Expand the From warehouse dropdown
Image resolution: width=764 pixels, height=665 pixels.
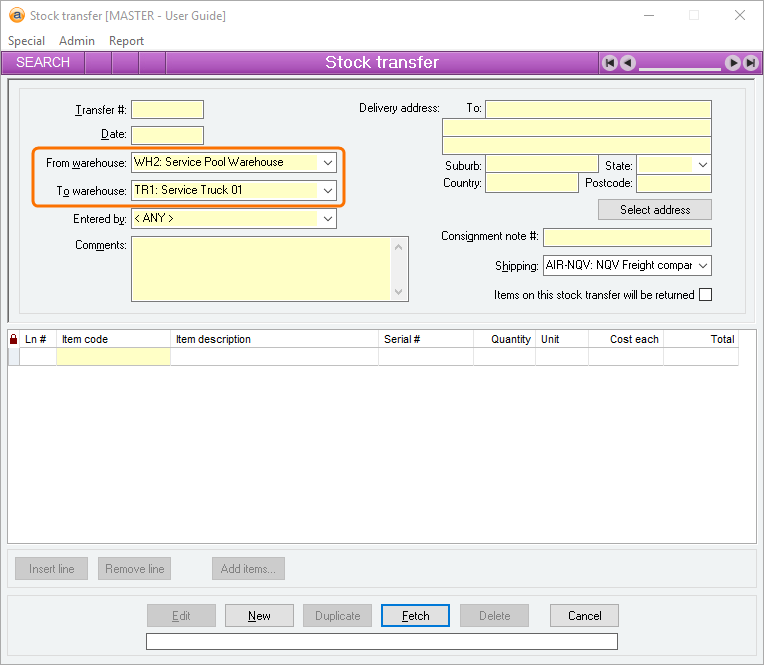328,163
